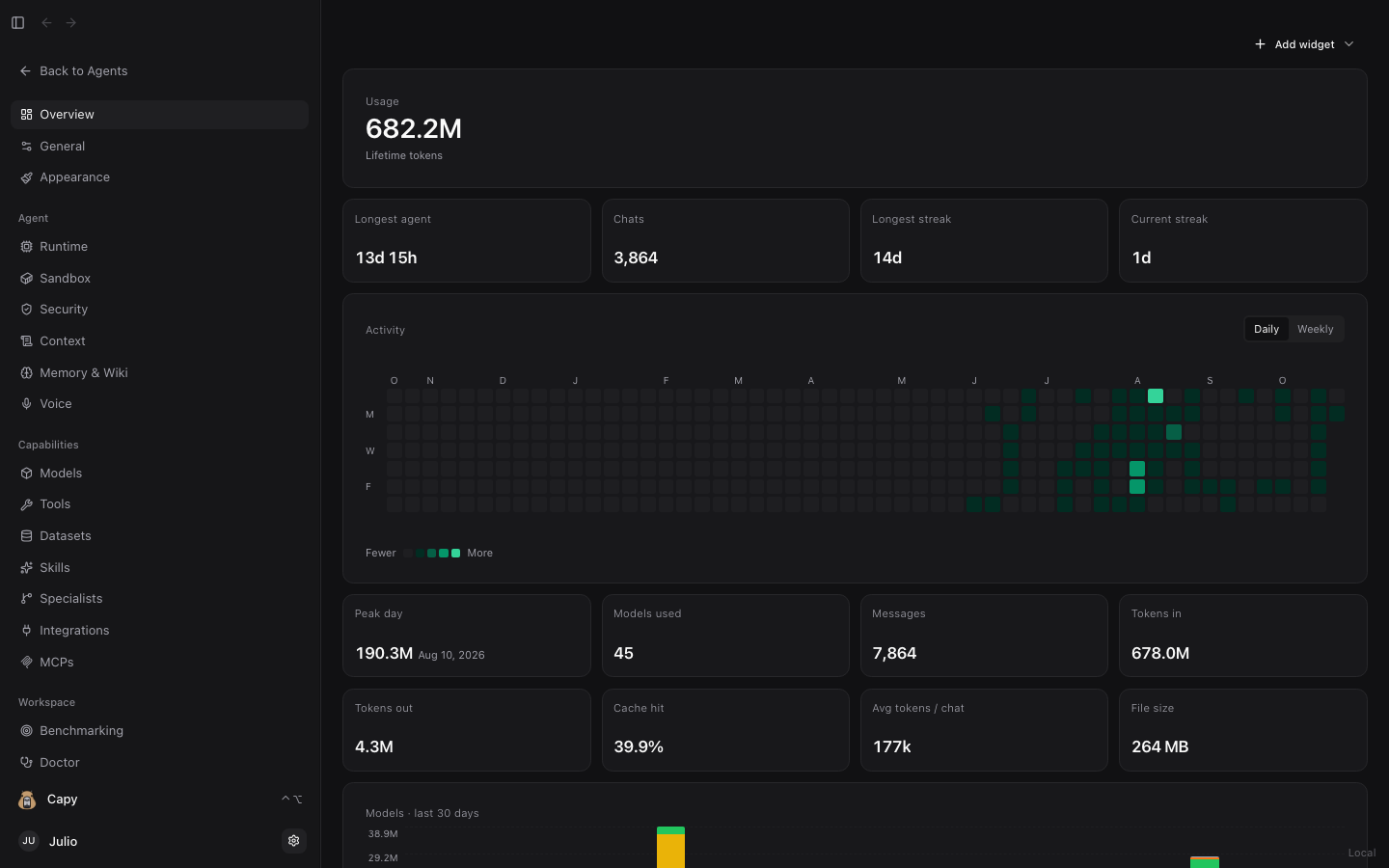The width and height of the screenshot is (1389, 868).
Task: Expand the Capy agent switcher
Action: point(159,800)
